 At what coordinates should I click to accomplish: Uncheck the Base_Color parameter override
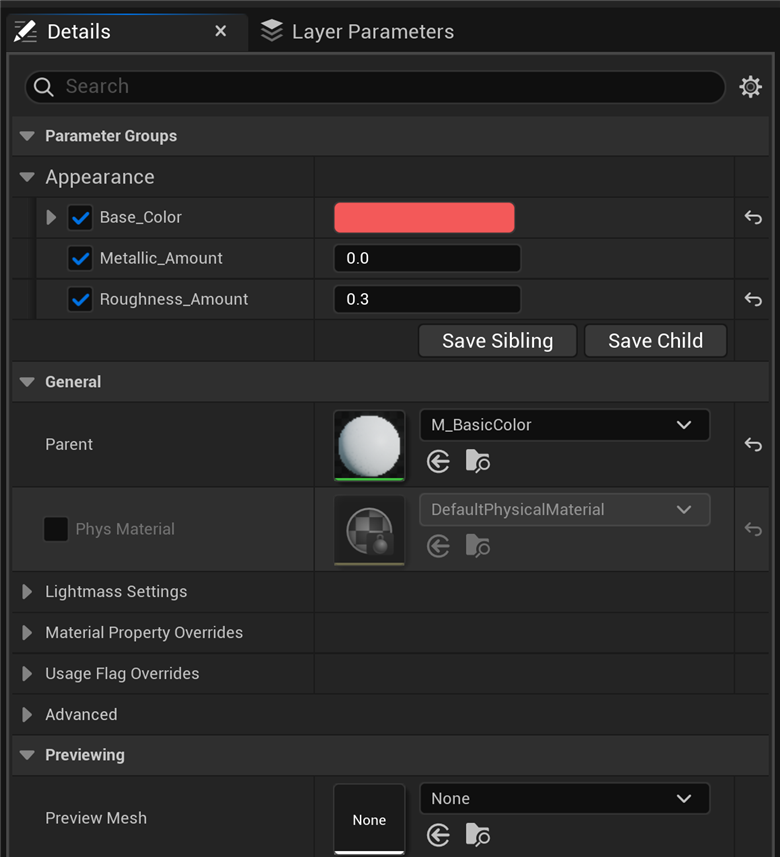click(x=80, y=218)
